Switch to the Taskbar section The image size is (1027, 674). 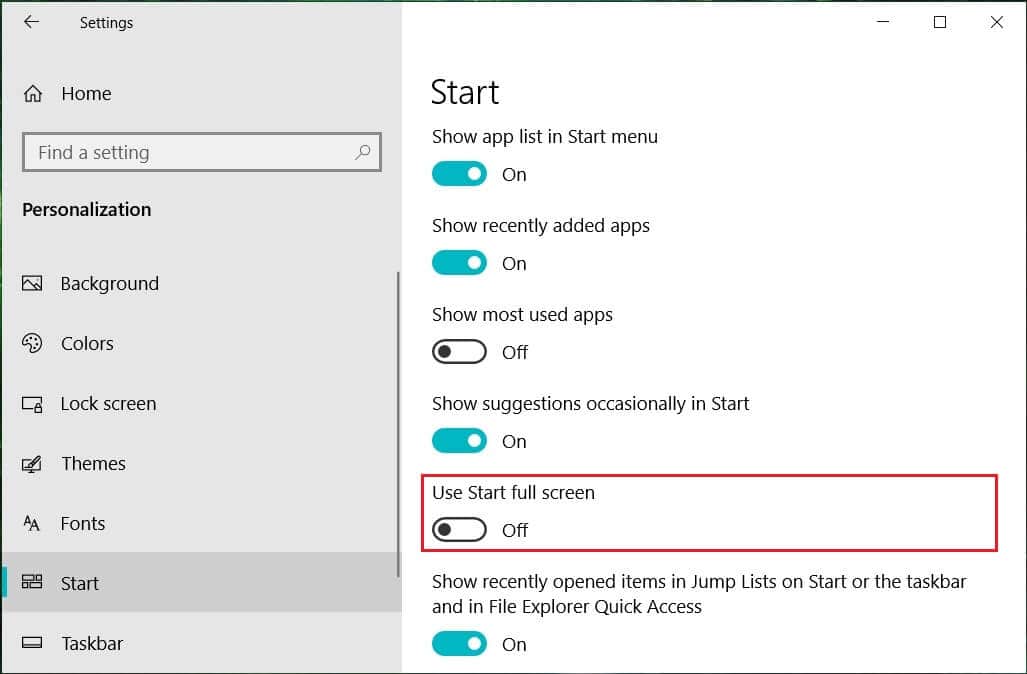click(90, 643)
